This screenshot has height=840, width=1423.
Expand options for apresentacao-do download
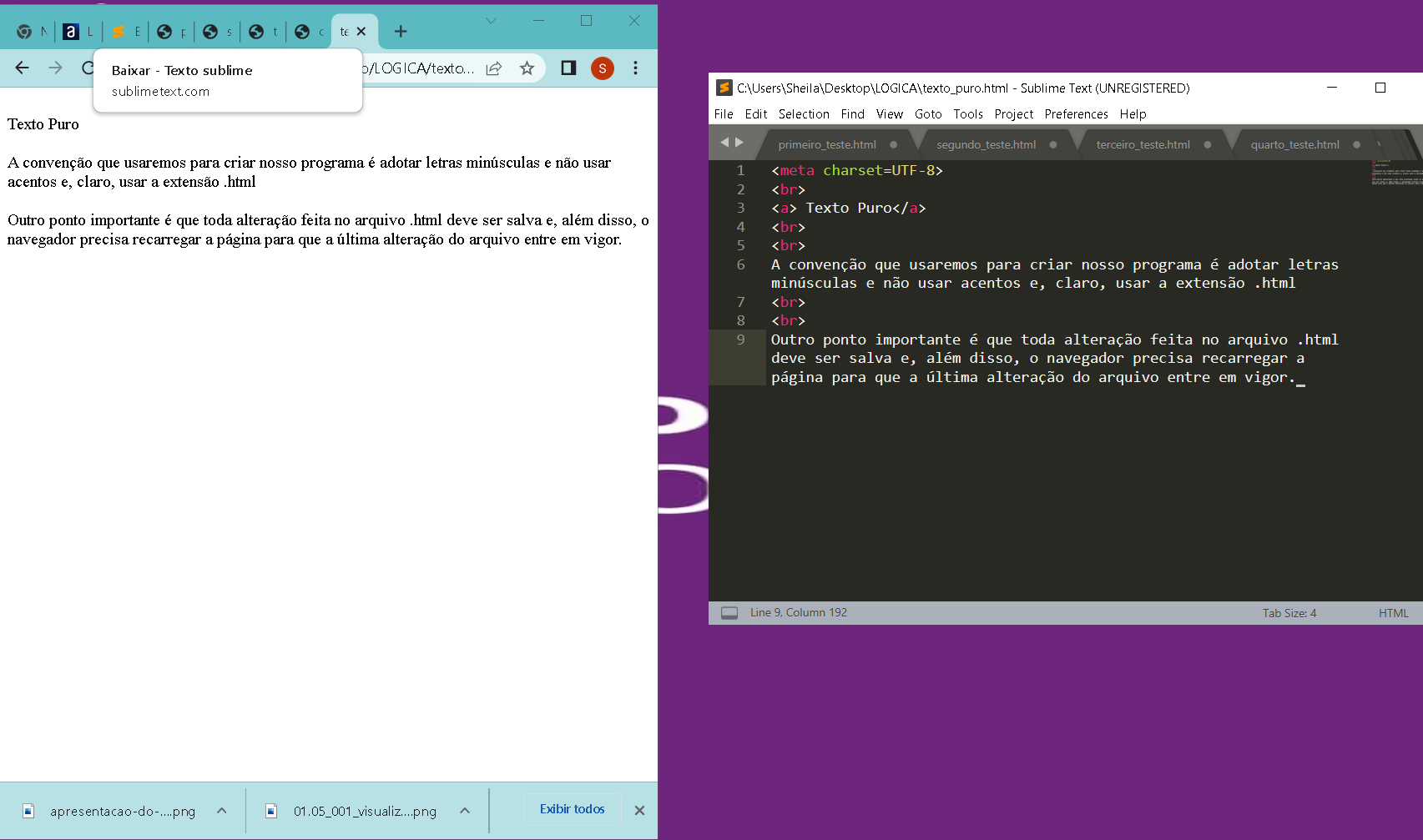click(222, 811)
